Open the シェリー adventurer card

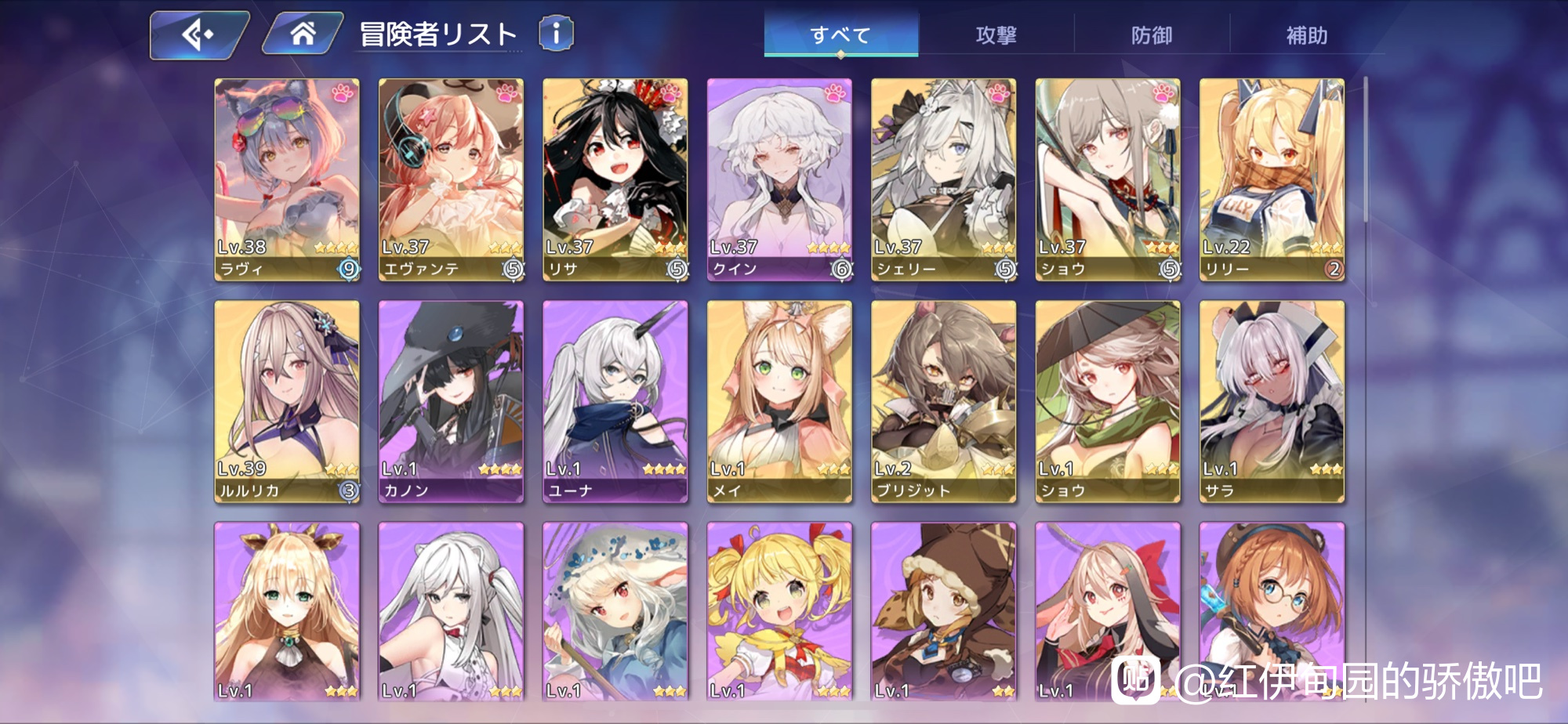click(944, 179)
